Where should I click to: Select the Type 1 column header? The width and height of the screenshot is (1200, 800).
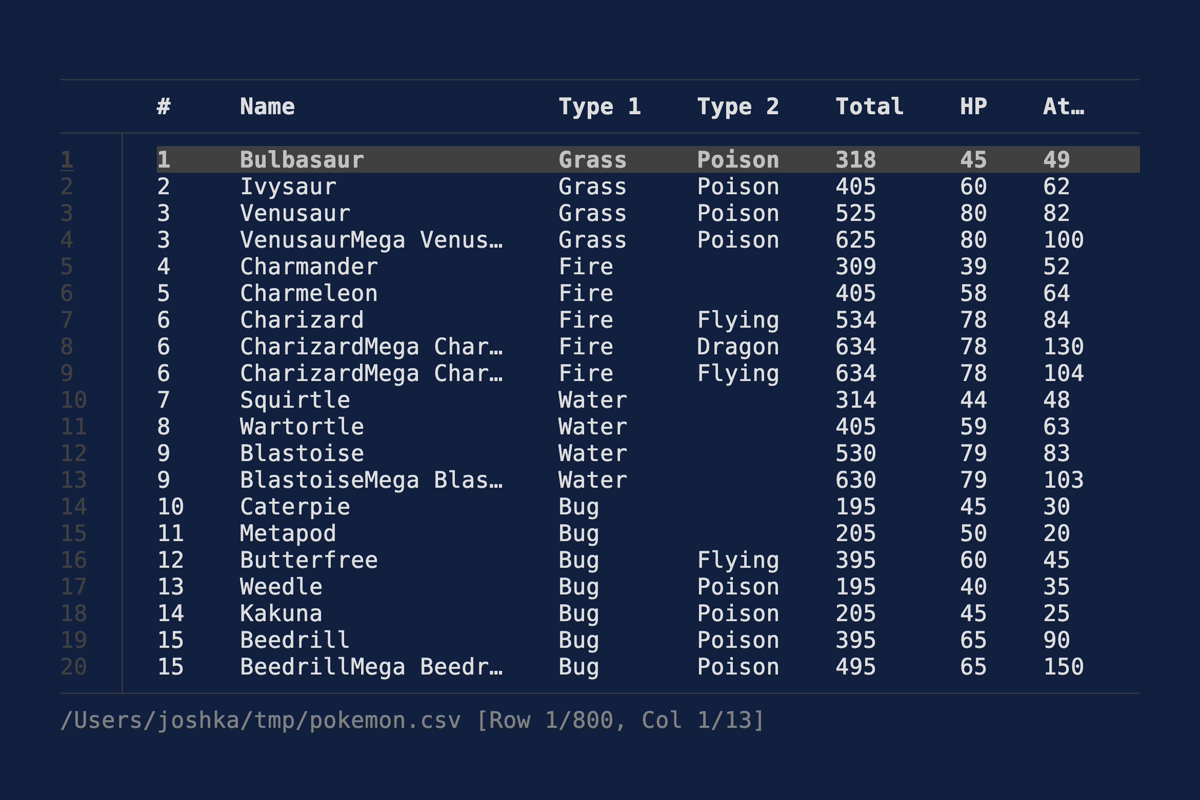click(x=600, y=106)
